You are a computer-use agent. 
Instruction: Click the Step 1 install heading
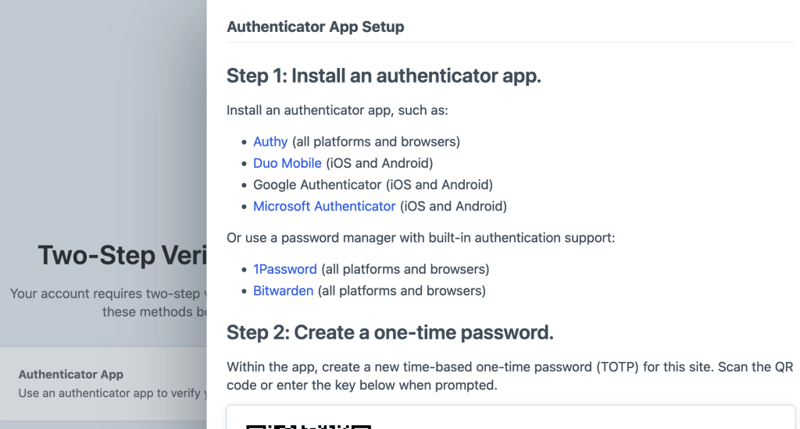[384, 76]
